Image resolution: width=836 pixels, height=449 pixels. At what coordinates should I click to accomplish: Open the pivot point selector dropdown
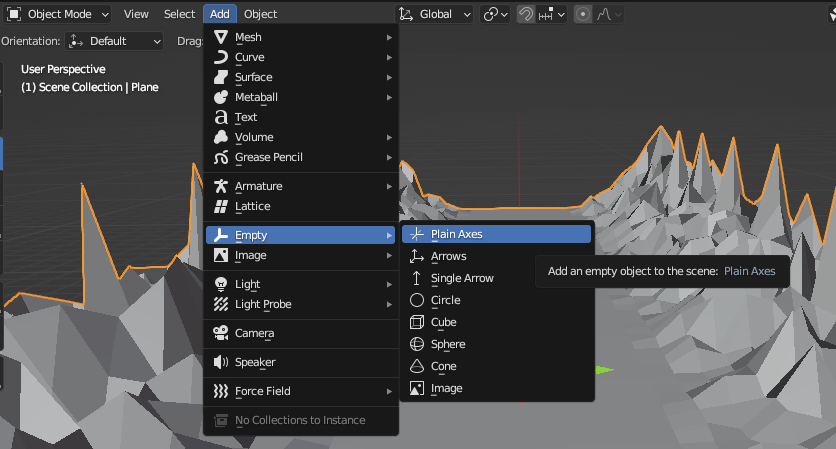tap(495, 14)
